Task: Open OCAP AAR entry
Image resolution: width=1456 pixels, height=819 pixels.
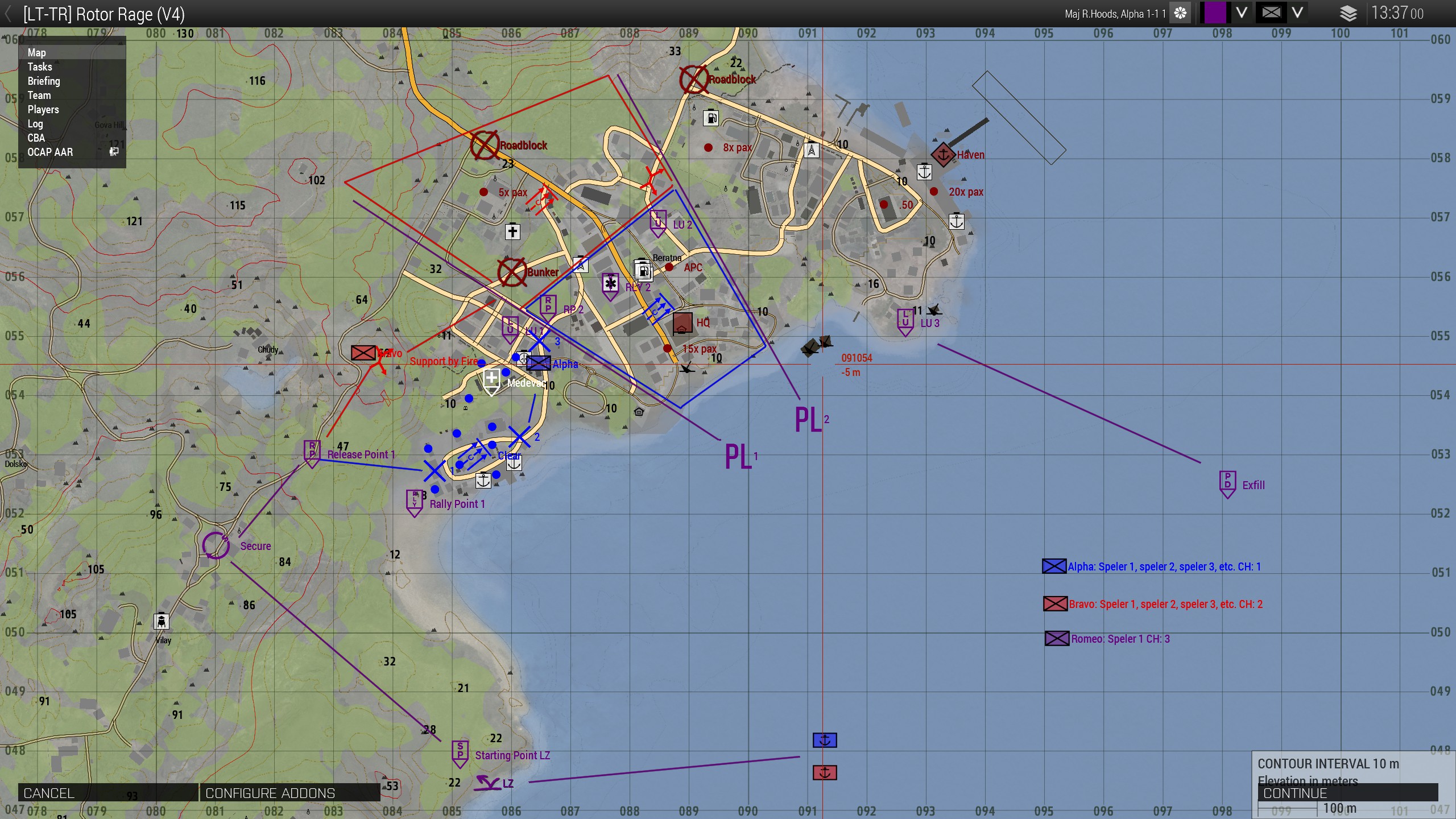Action: (50, 152)
